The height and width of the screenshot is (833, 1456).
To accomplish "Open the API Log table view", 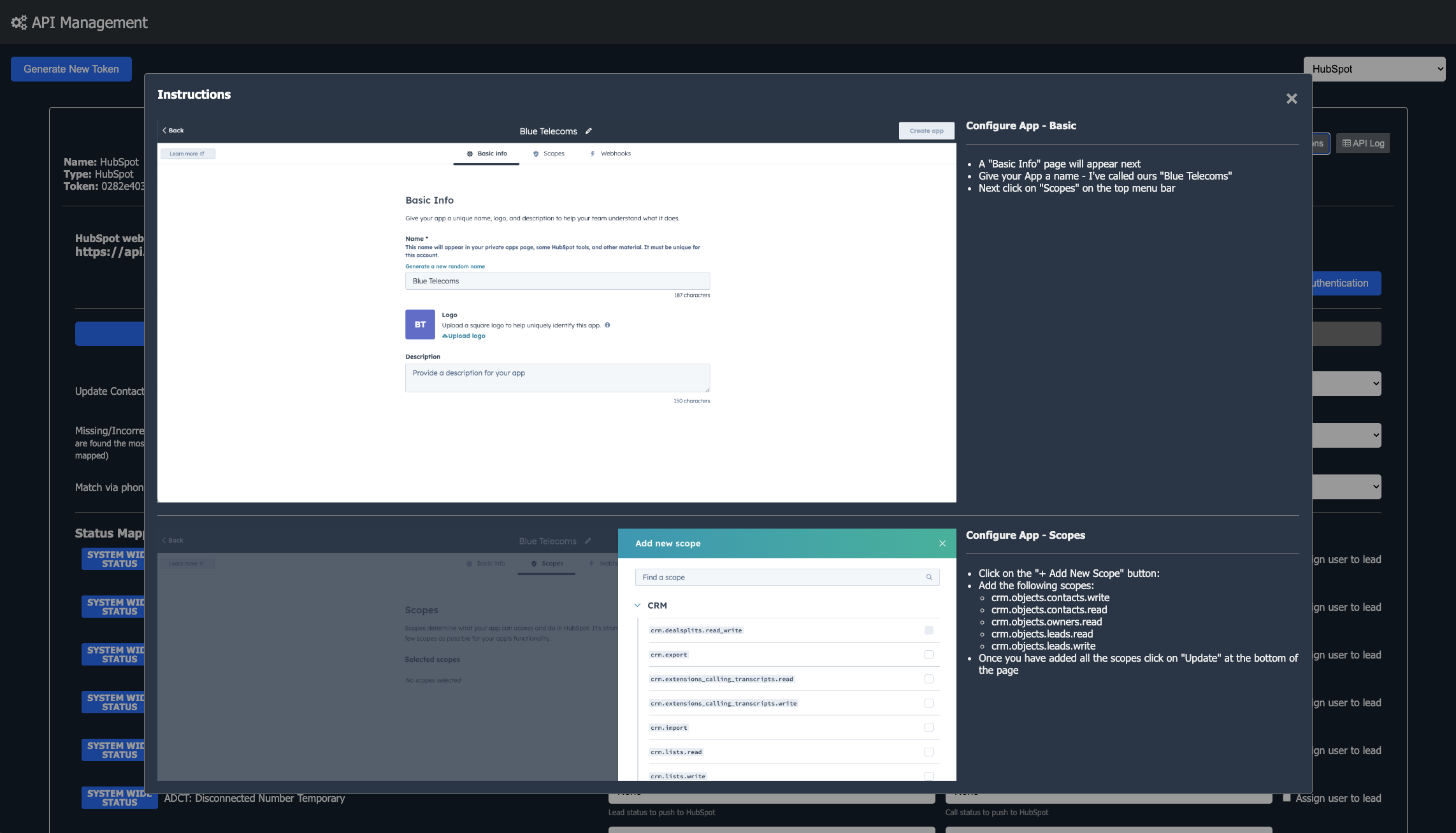I will tap(1363, 143).
